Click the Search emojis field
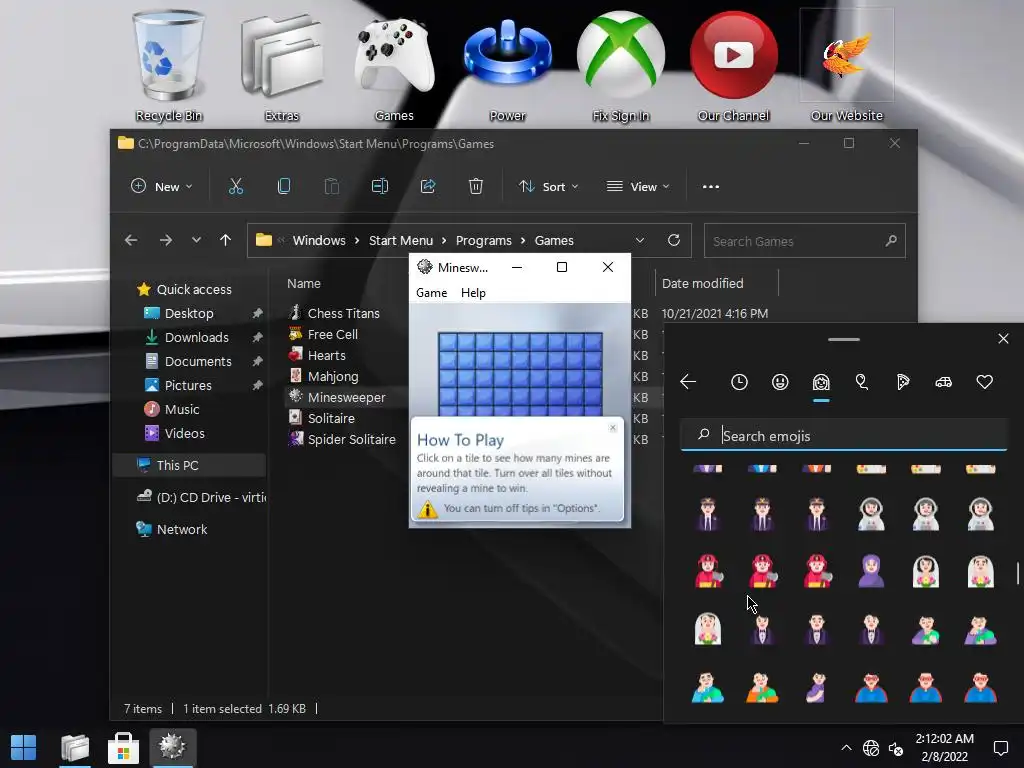The width and height of the screenshot is (1024, 768). coord(844,436)
